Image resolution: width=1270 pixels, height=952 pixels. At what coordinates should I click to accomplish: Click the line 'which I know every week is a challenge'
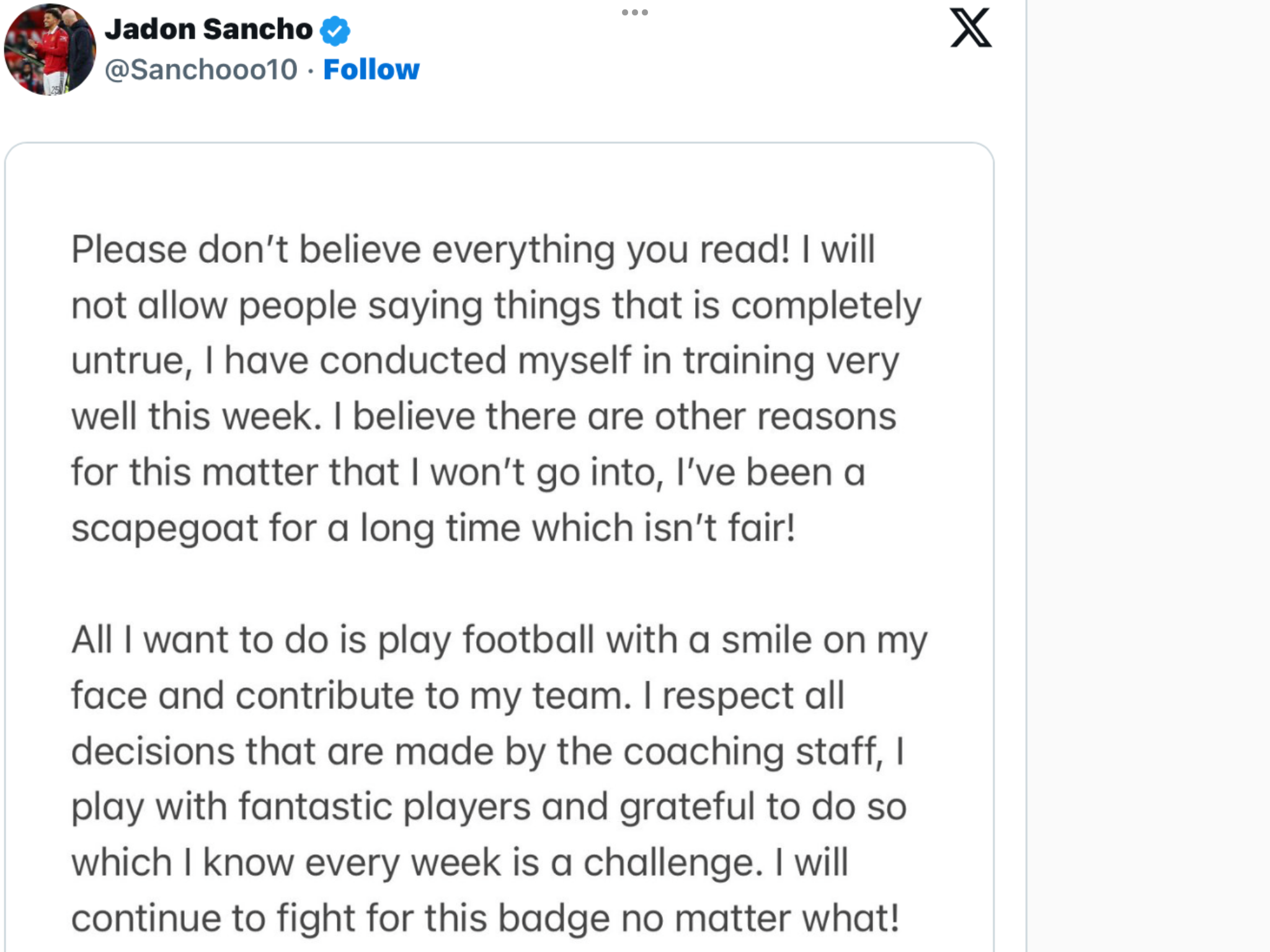460,863
